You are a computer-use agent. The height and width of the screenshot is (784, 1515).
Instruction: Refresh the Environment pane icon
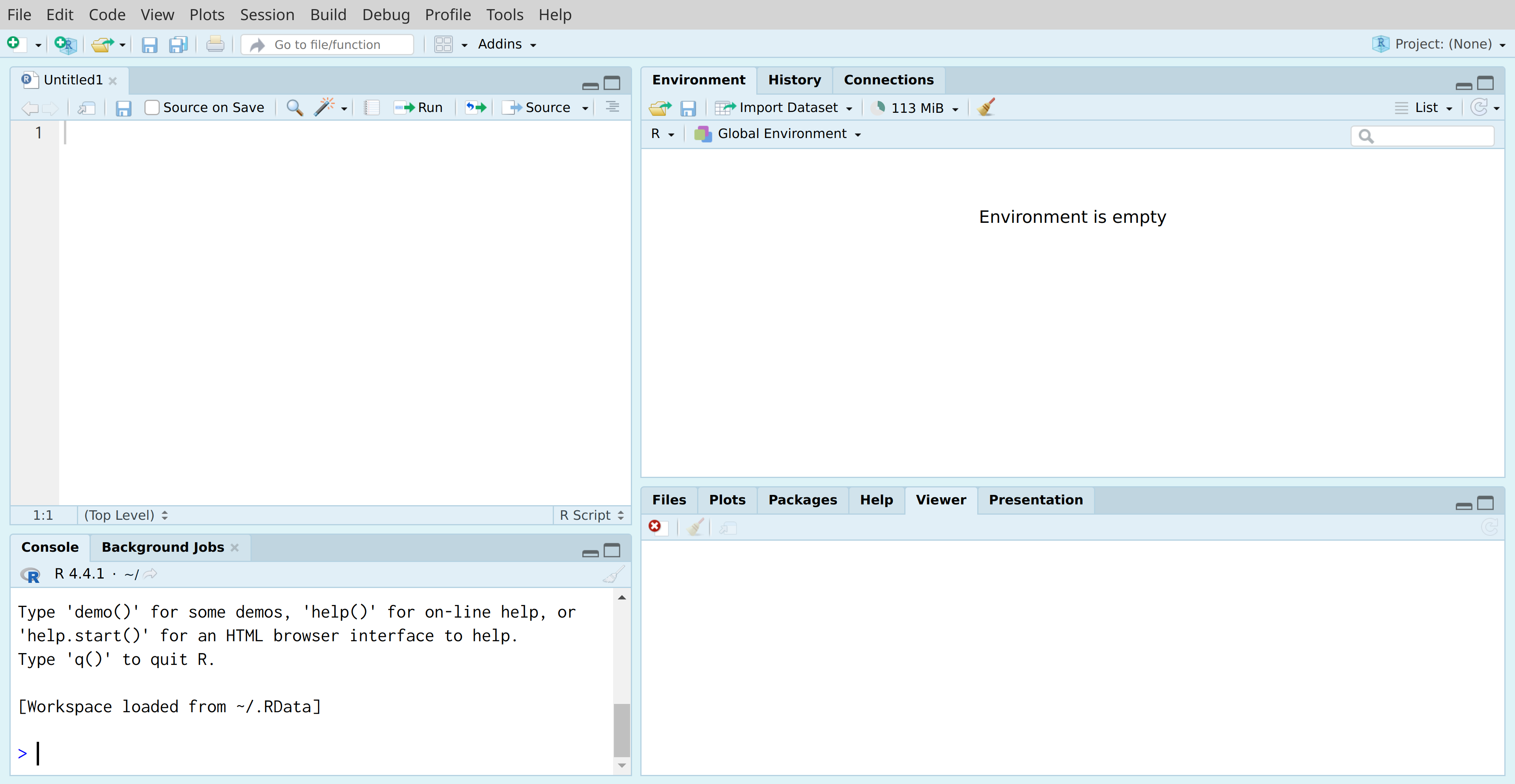coord(1479,108)
